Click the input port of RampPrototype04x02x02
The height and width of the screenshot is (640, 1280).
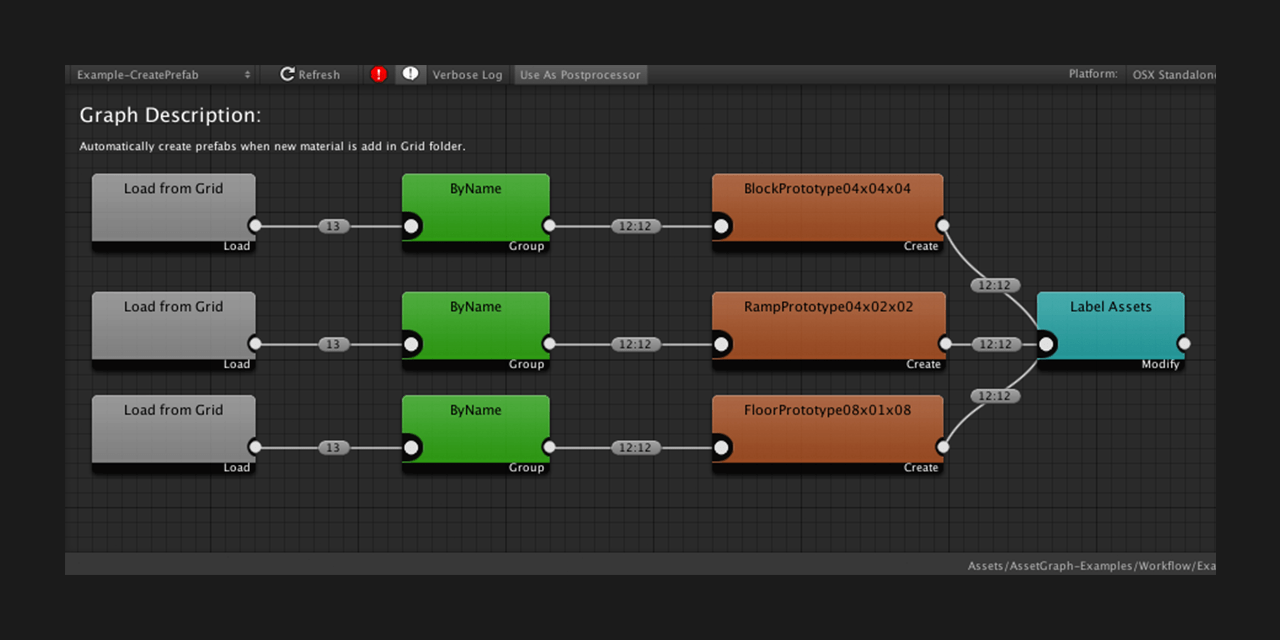point(721,344)
